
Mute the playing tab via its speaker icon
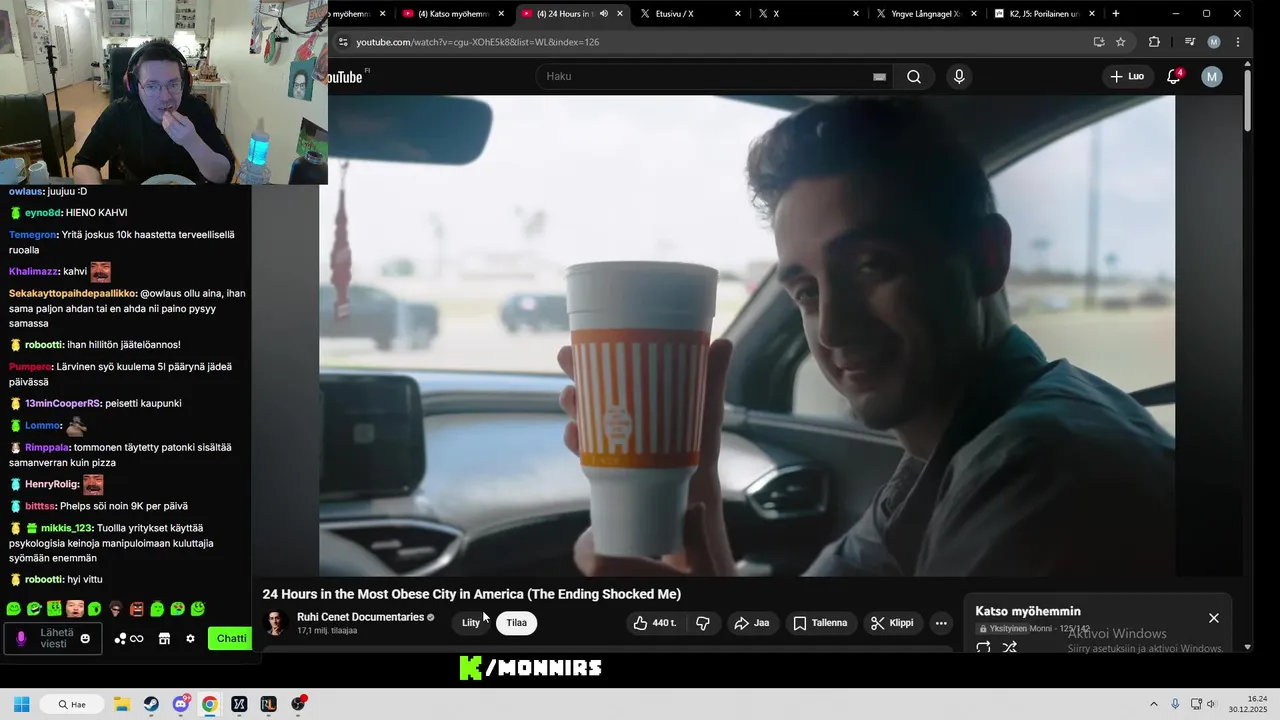(604, 14)
